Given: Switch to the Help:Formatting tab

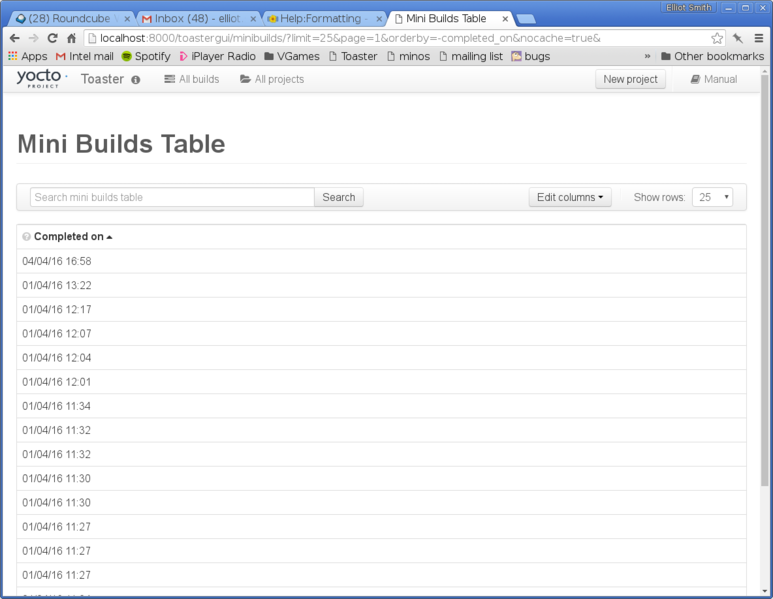Looking at the screenshot, I should click(322, 19).
